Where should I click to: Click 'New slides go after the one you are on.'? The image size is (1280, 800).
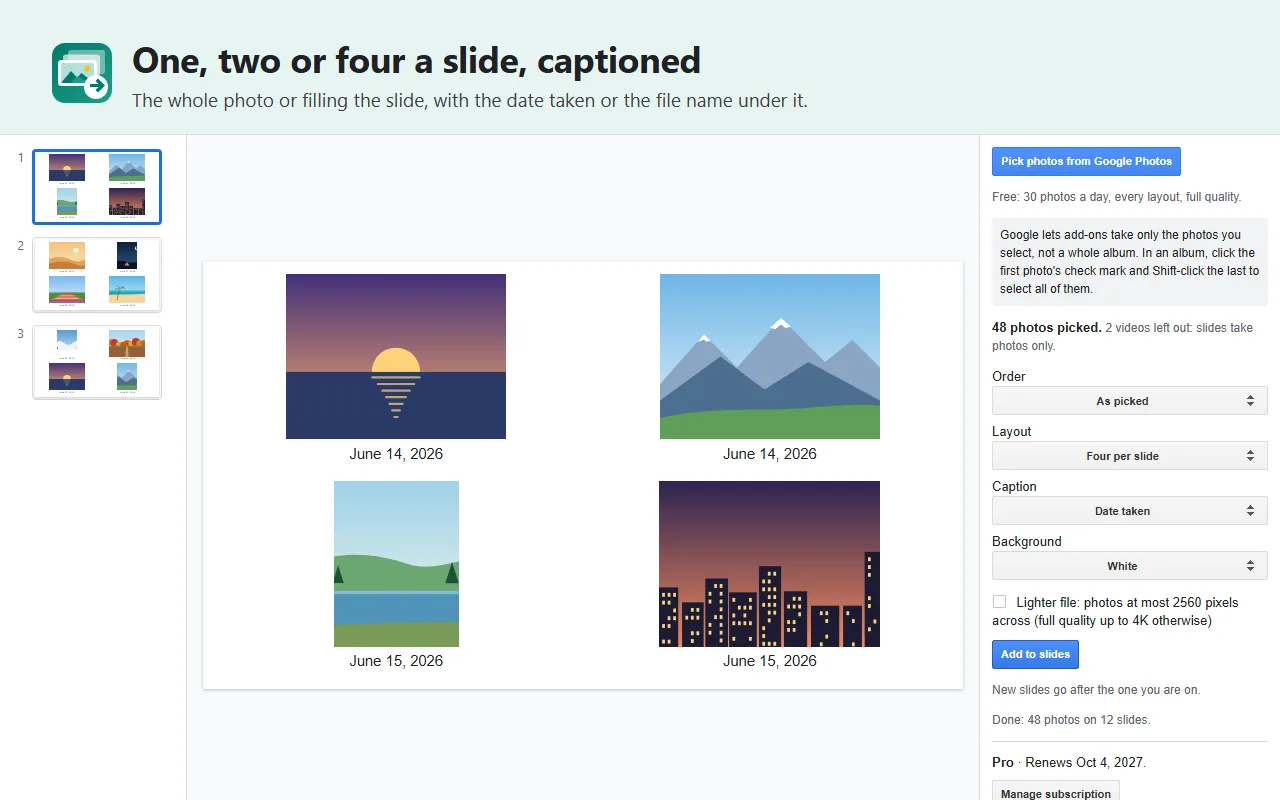point(1096,690)
